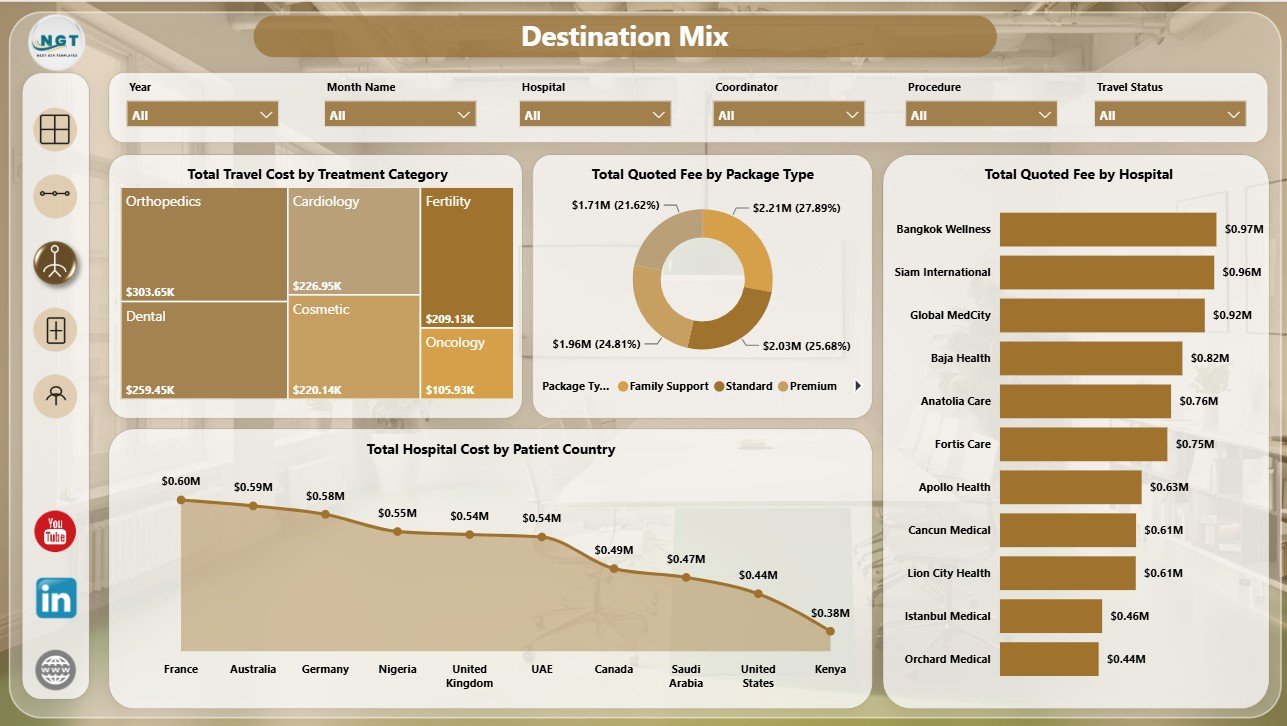Select the Bangkok Wellness bar
1287x726 pixels.
click(1108, 229)
